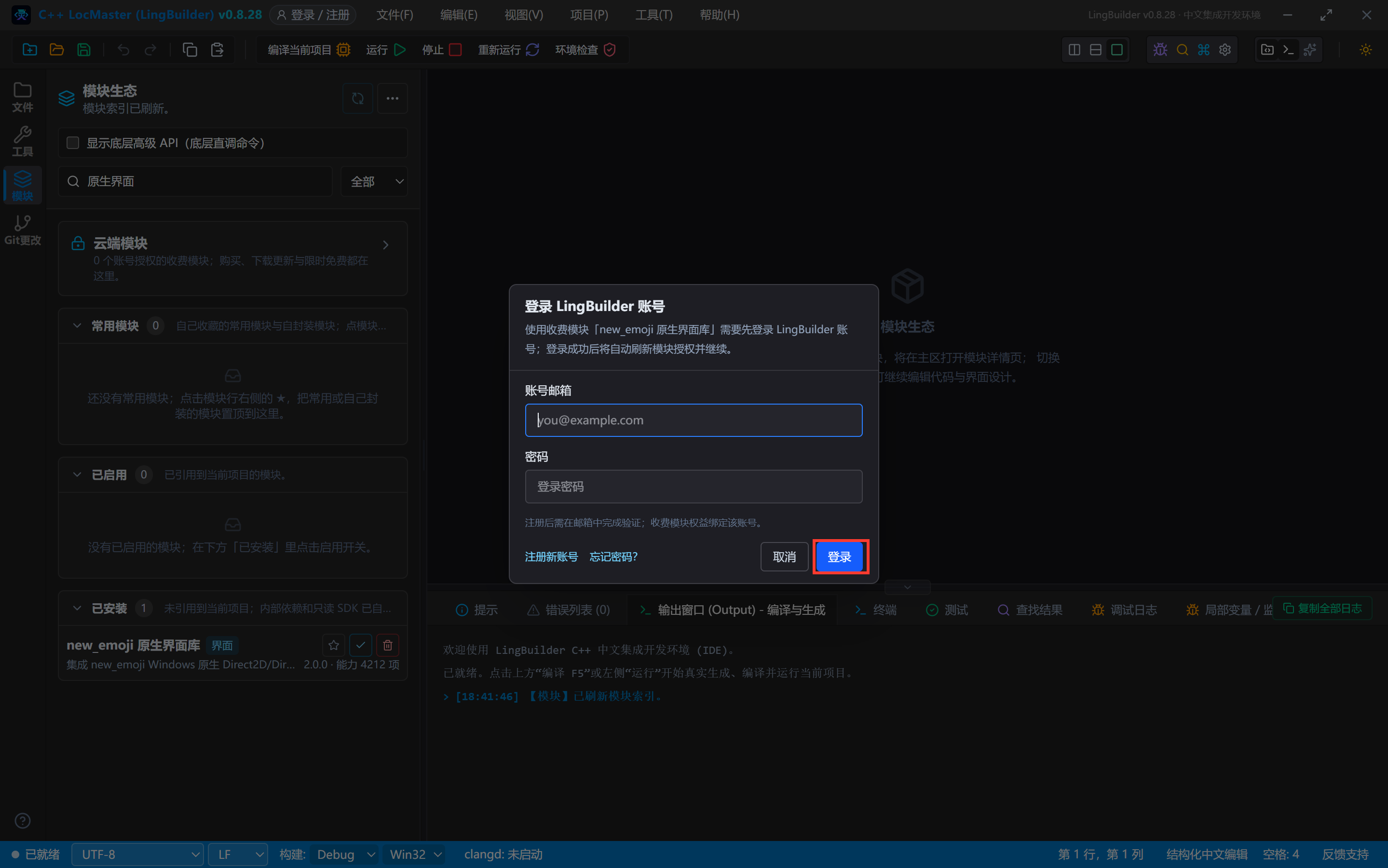Open the Debug build configuration dropdown
Screen dimensions: 1388x868
click(x=344, y=854)
